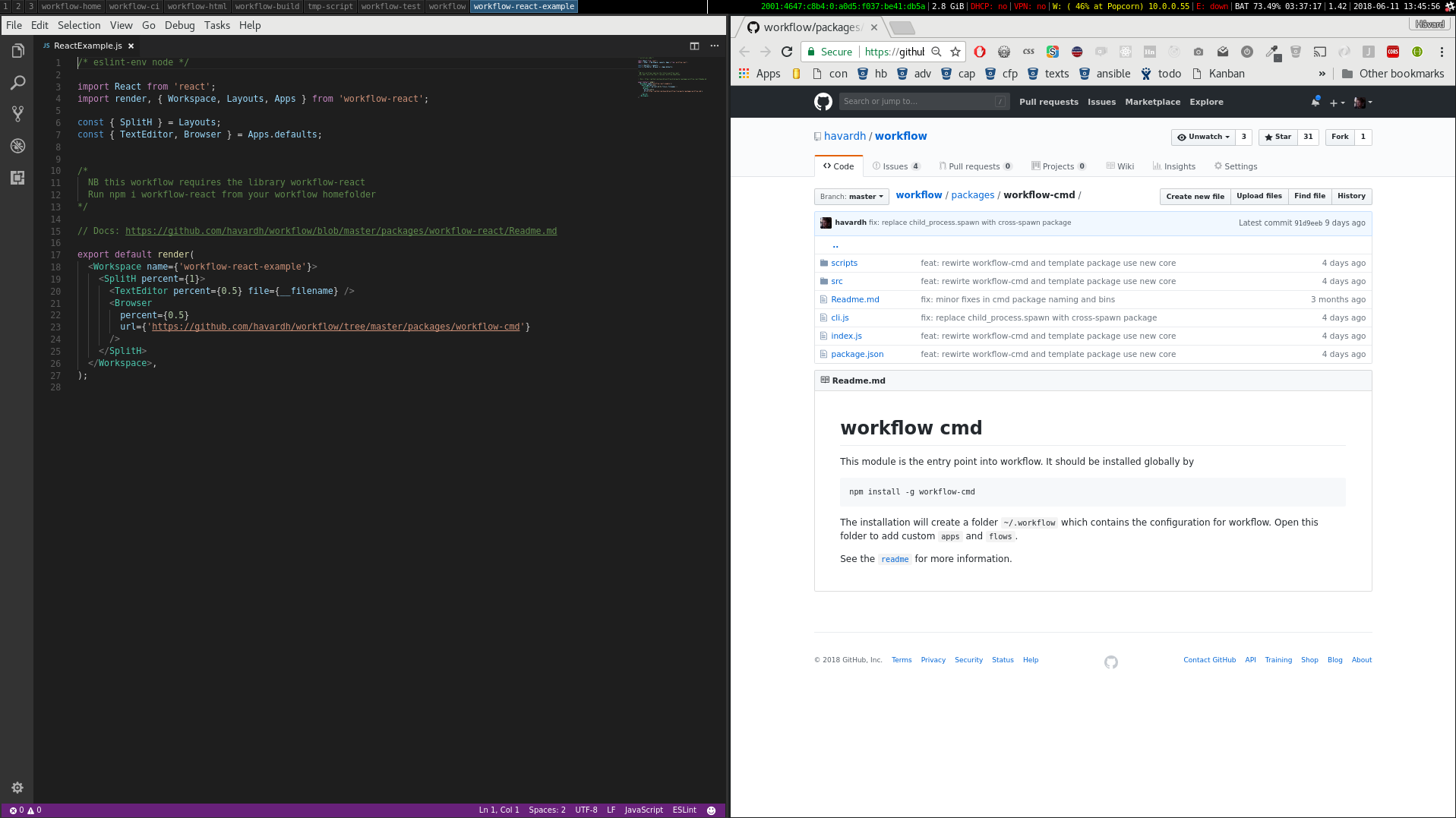Open the cli.js file
Screen dimensions: 1456x818
click(839, 317)
